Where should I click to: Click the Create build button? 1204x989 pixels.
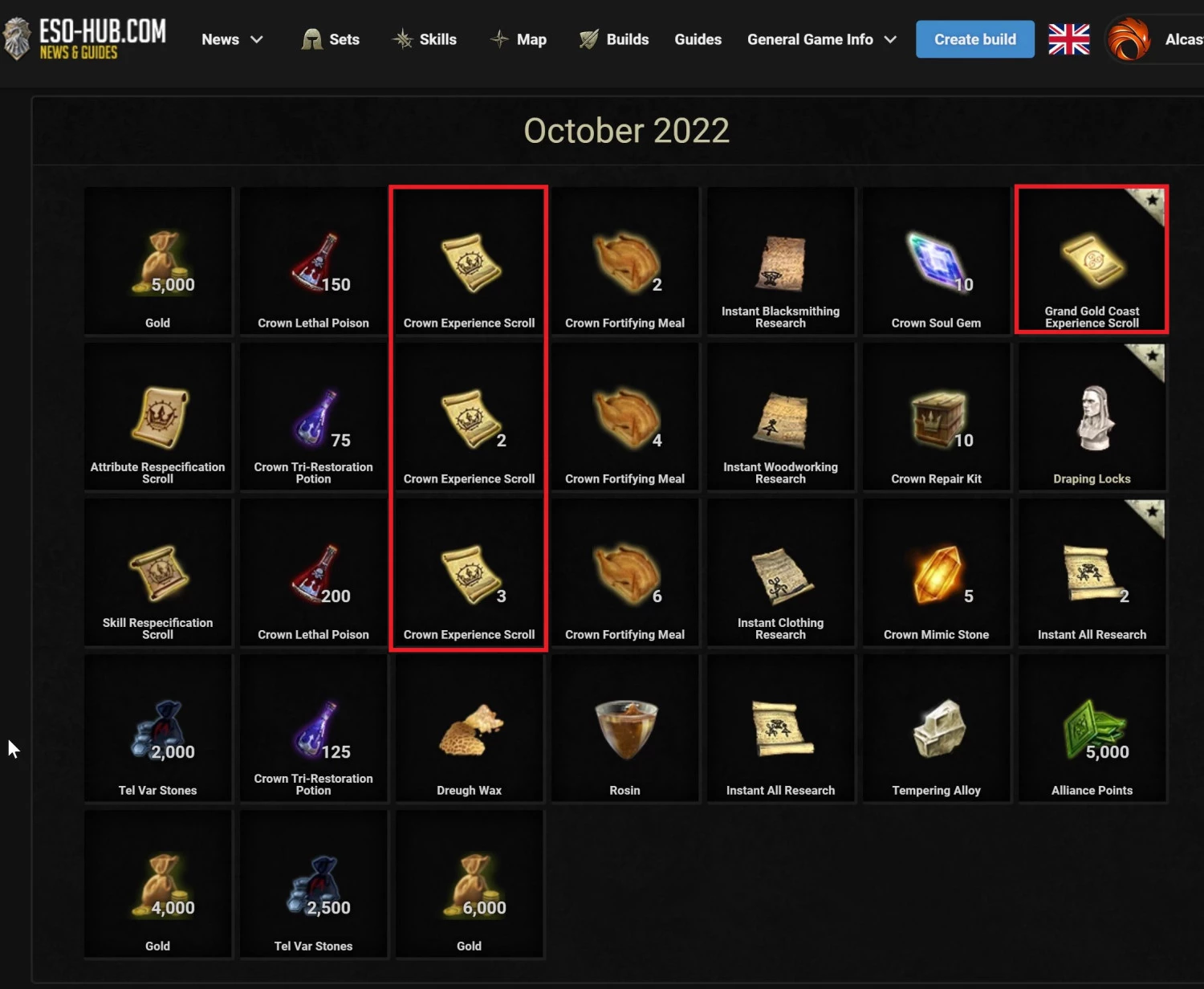click(975, 39)
